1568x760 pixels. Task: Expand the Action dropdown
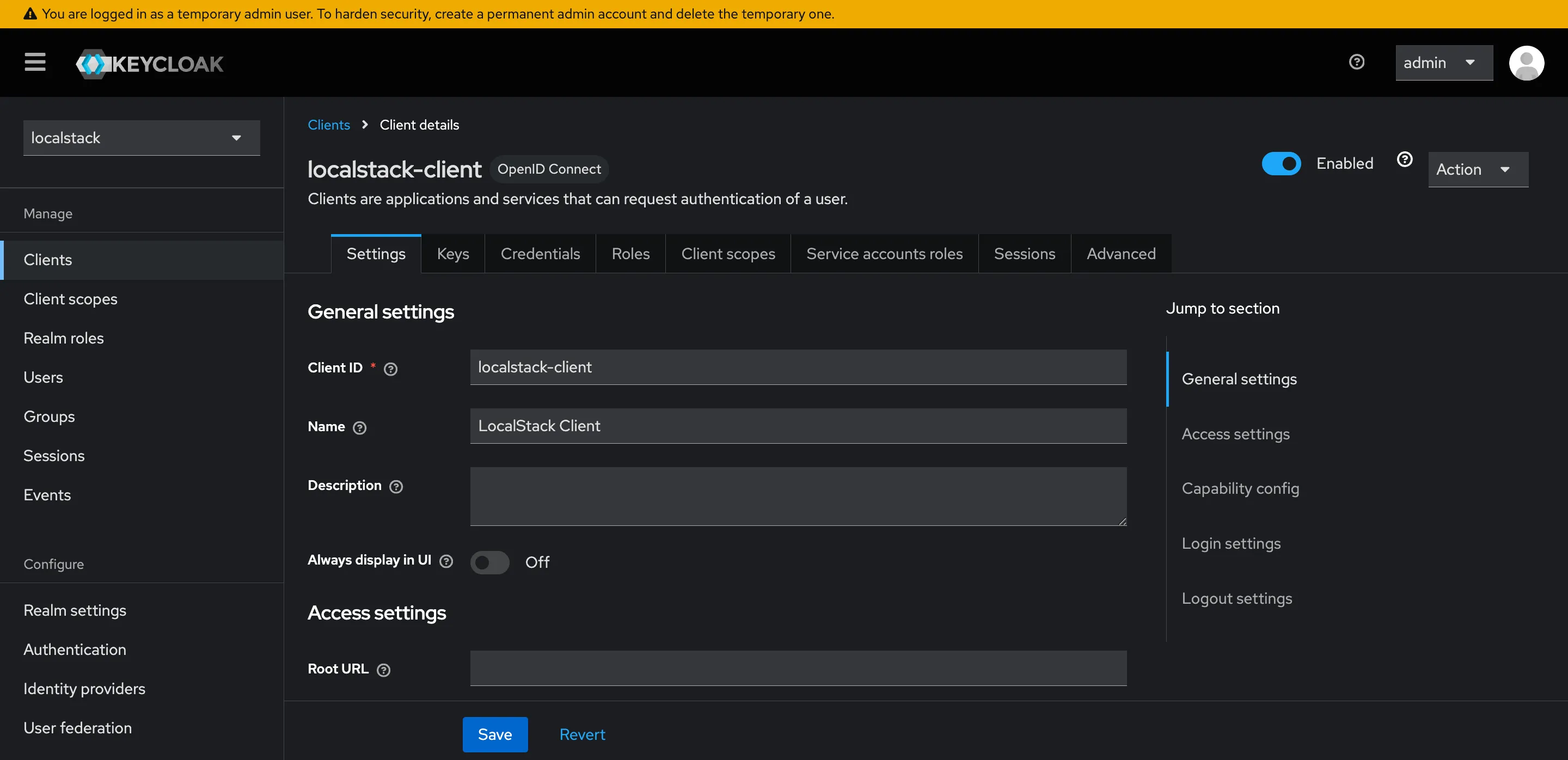(x=1477, y=169)
